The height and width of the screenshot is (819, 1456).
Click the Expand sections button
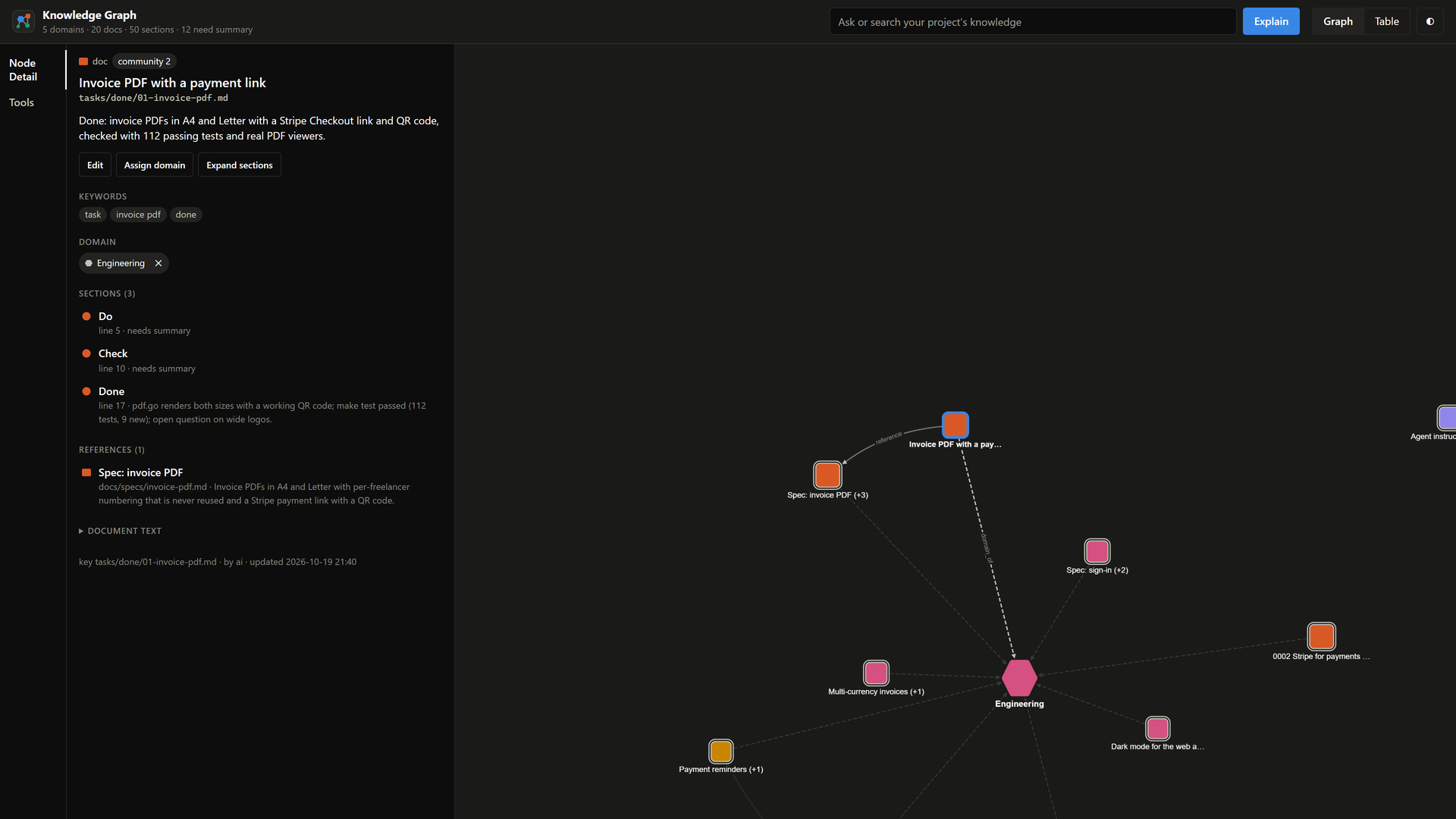coord(240,165)
